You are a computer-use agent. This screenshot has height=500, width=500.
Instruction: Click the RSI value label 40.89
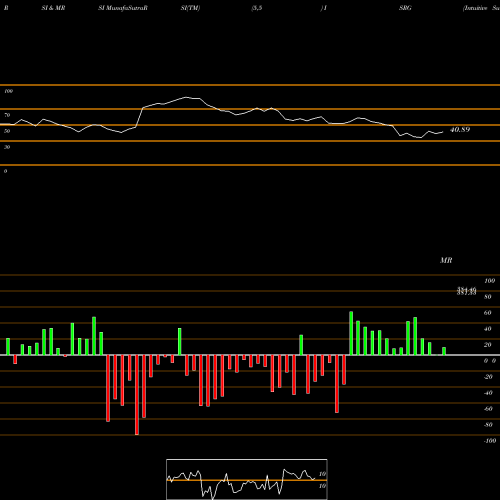pyautogui.click(x=460, y=130)
